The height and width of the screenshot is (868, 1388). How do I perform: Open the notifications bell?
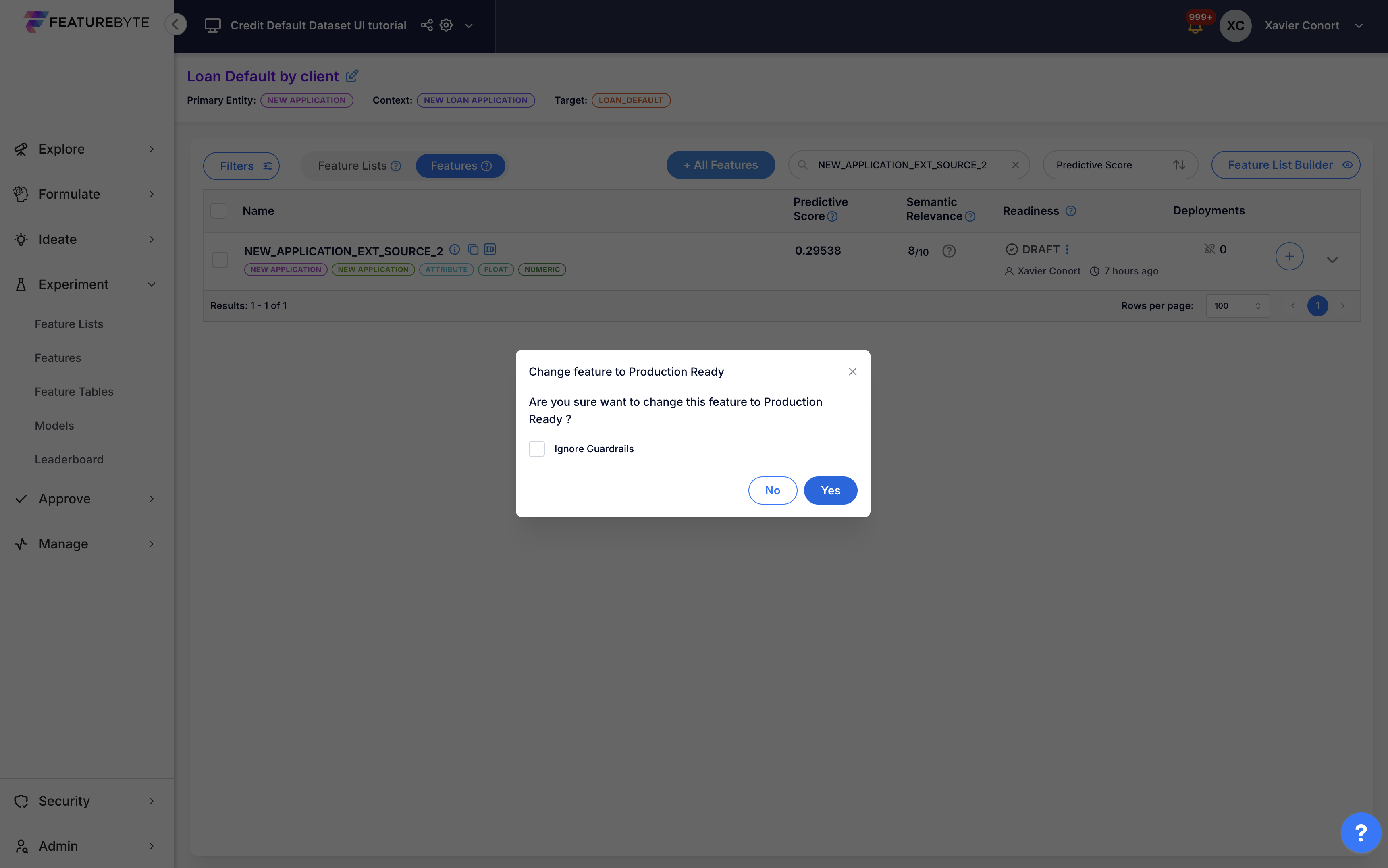pos(1195,27)
